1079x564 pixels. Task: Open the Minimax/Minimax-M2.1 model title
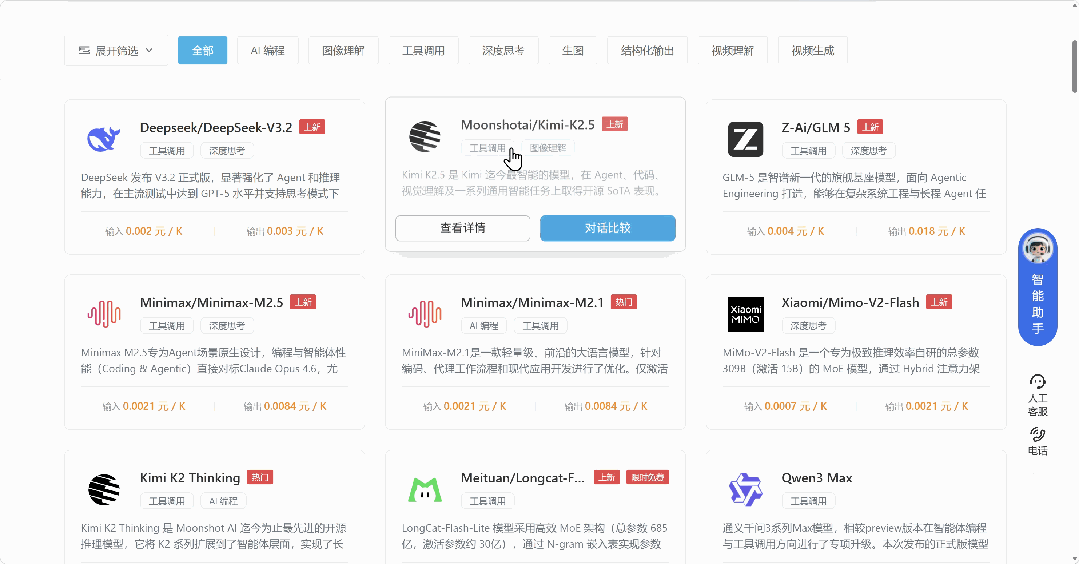pyautogui.click(x=532, y=303)
